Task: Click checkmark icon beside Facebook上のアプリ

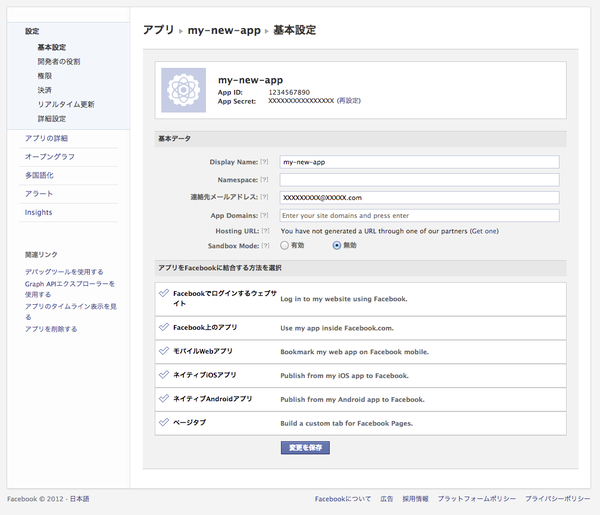Action: click(164, 327)
